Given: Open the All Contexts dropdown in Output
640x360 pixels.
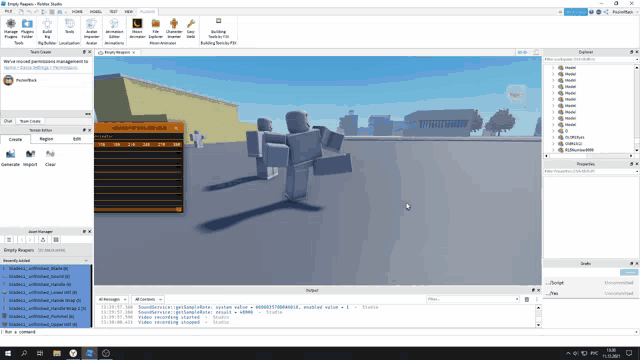Looking at the screenshot, I should (x=148, y=299).
